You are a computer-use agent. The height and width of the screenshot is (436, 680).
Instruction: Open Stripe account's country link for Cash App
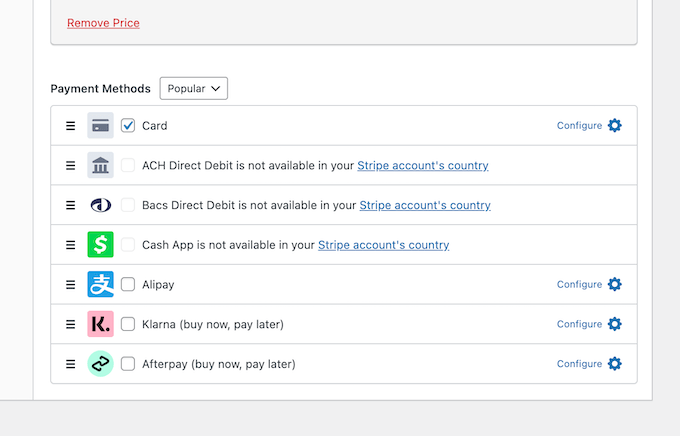pos(383,245)
